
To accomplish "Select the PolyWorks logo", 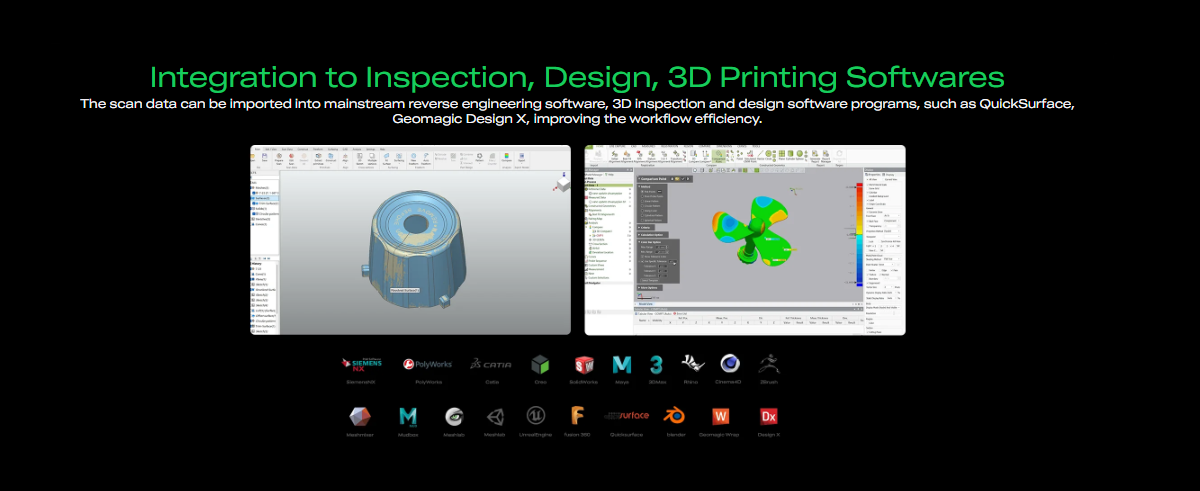I will 428,364.
